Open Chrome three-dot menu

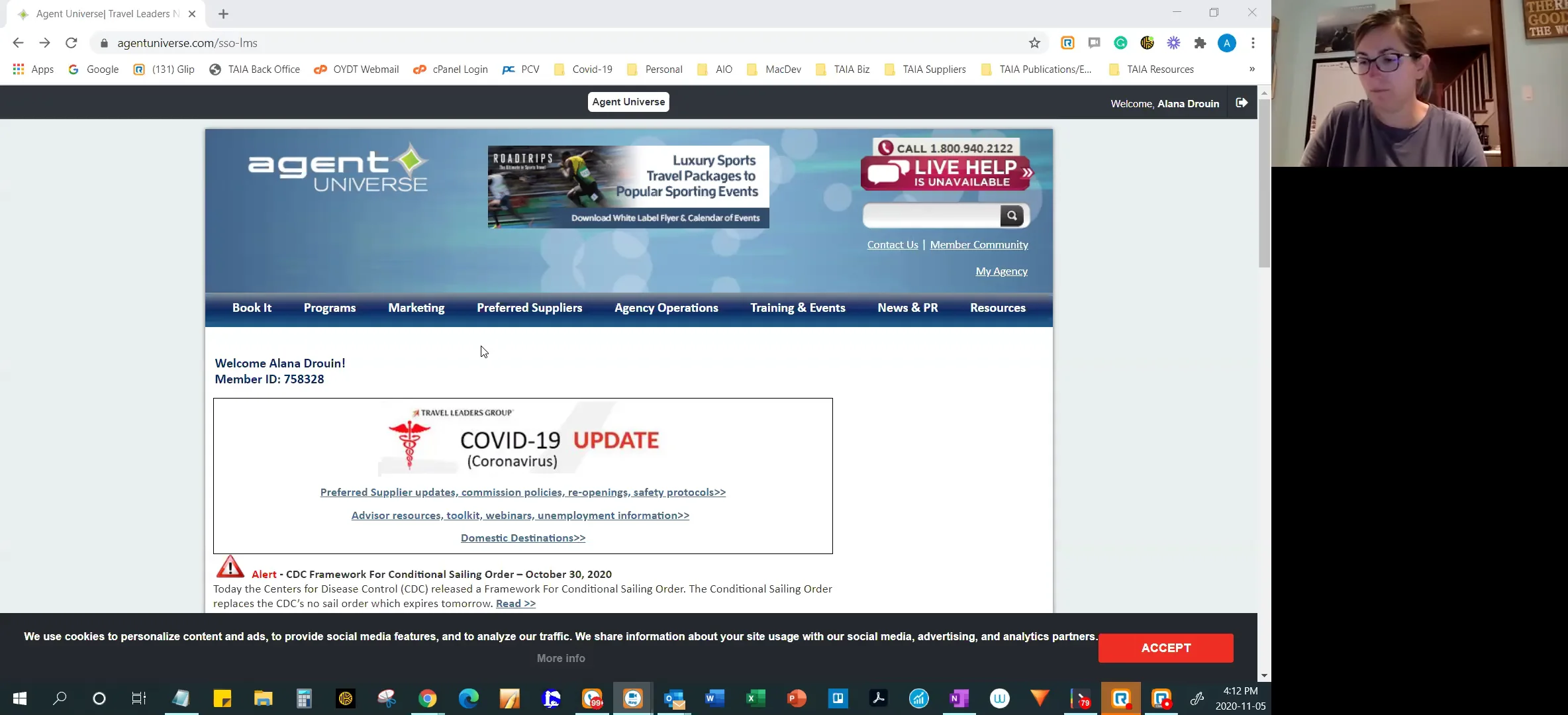(1253, 43)
